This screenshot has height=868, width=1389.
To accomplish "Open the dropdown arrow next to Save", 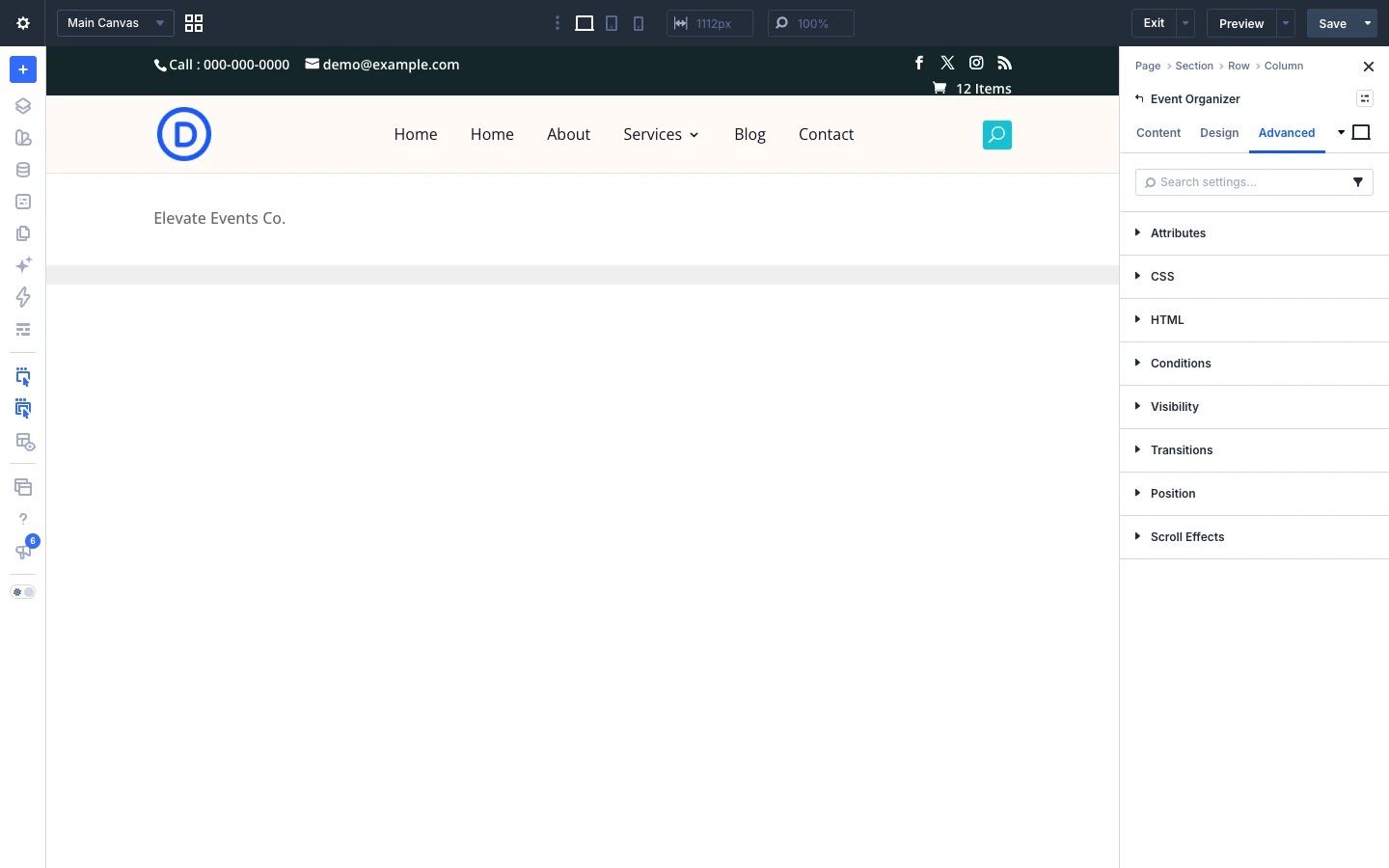I will click(x=1368, y=23).
